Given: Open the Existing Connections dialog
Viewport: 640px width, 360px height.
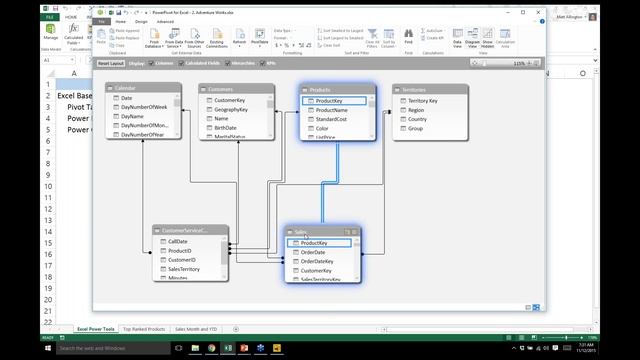Looking at the screenshot, I should [x=217, y=38].
